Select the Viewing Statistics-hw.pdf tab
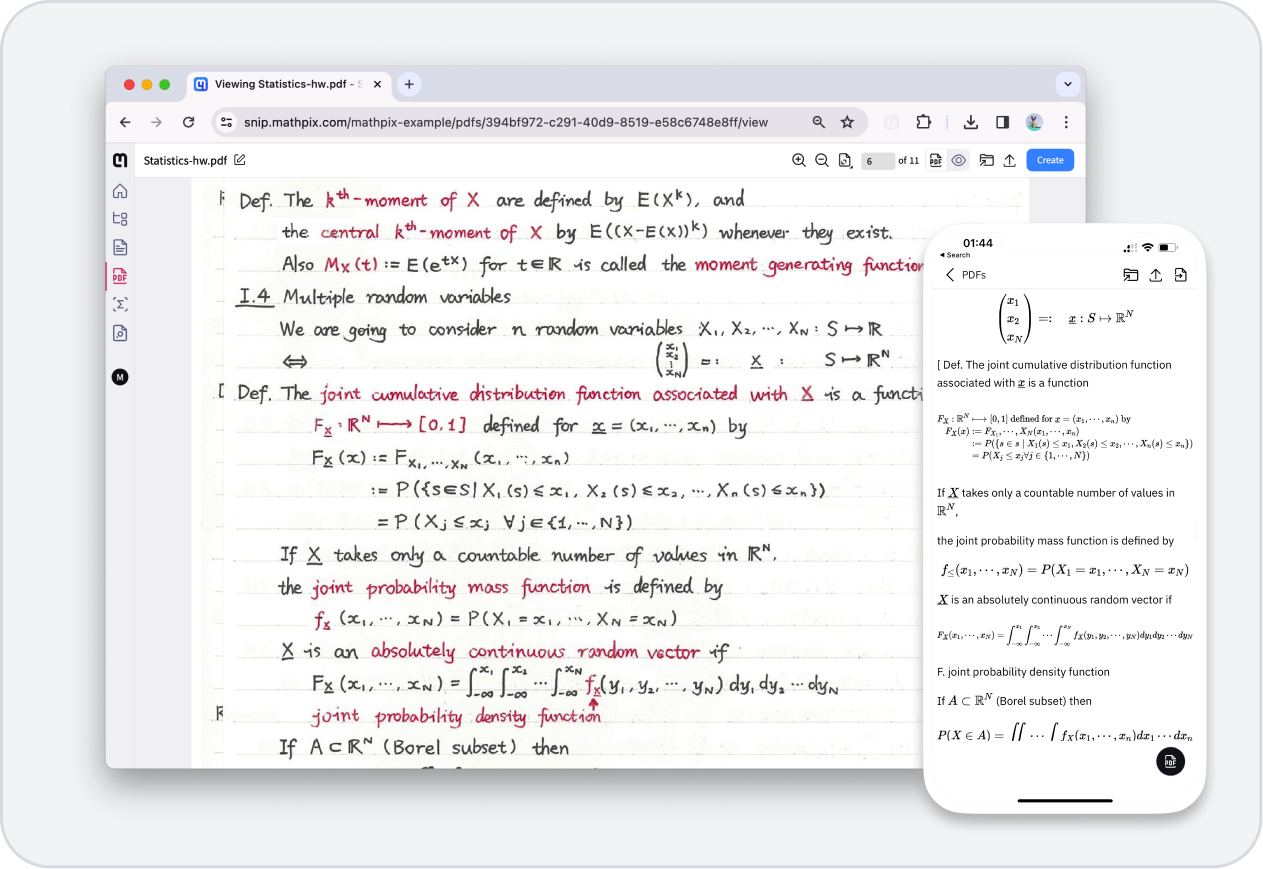This screenshot has height=869, width=1263. tap(288, 85)
